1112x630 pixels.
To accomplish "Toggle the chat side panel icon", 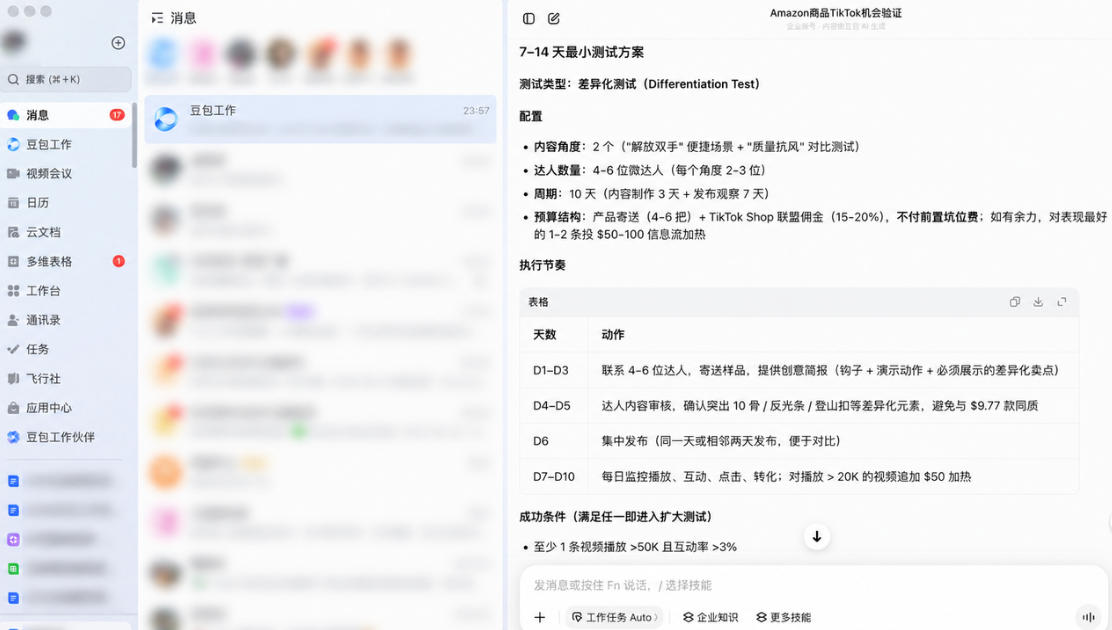I will 528,18.
